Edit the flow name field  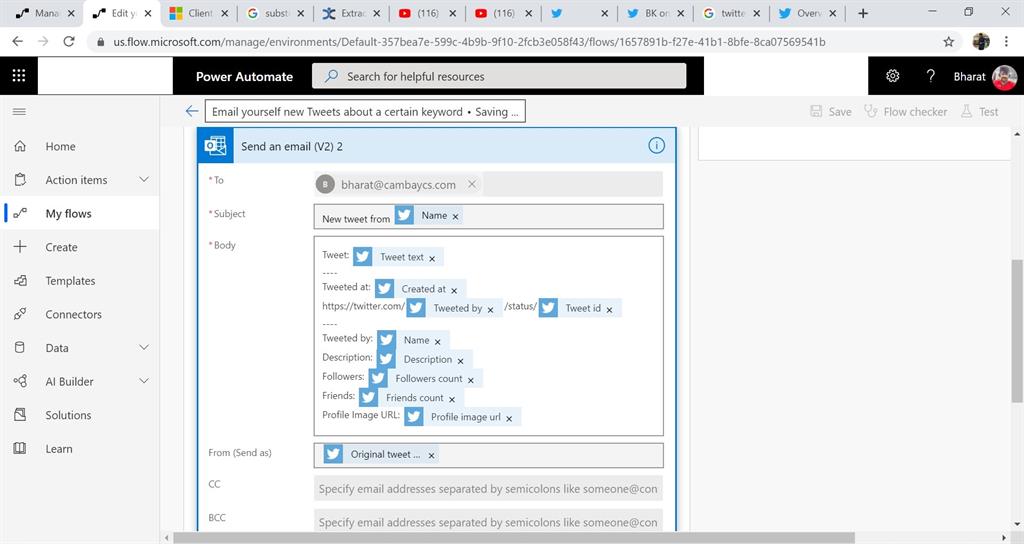click(x=365, y=112)
